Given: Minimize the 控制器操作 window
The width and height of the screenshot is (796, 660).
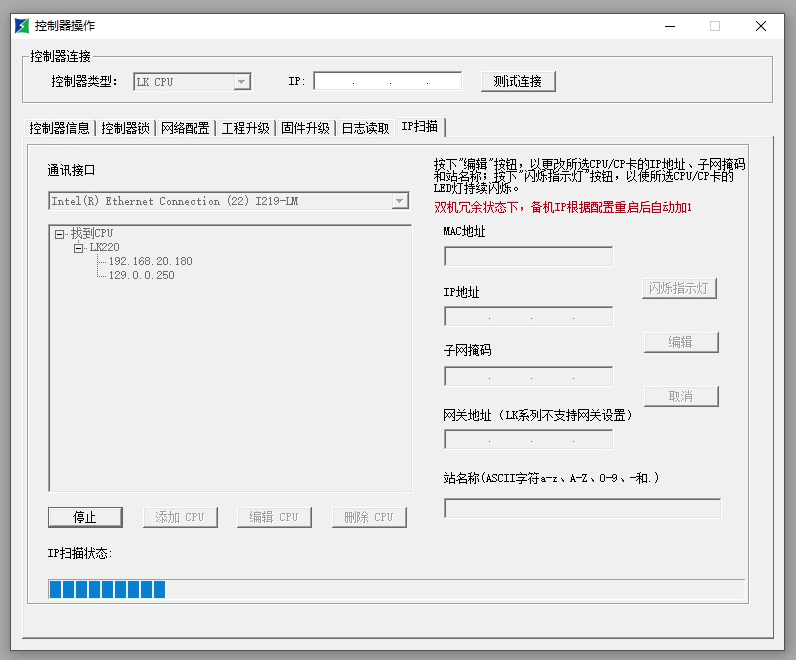Looking at the screenshot, I should [670, 26].
